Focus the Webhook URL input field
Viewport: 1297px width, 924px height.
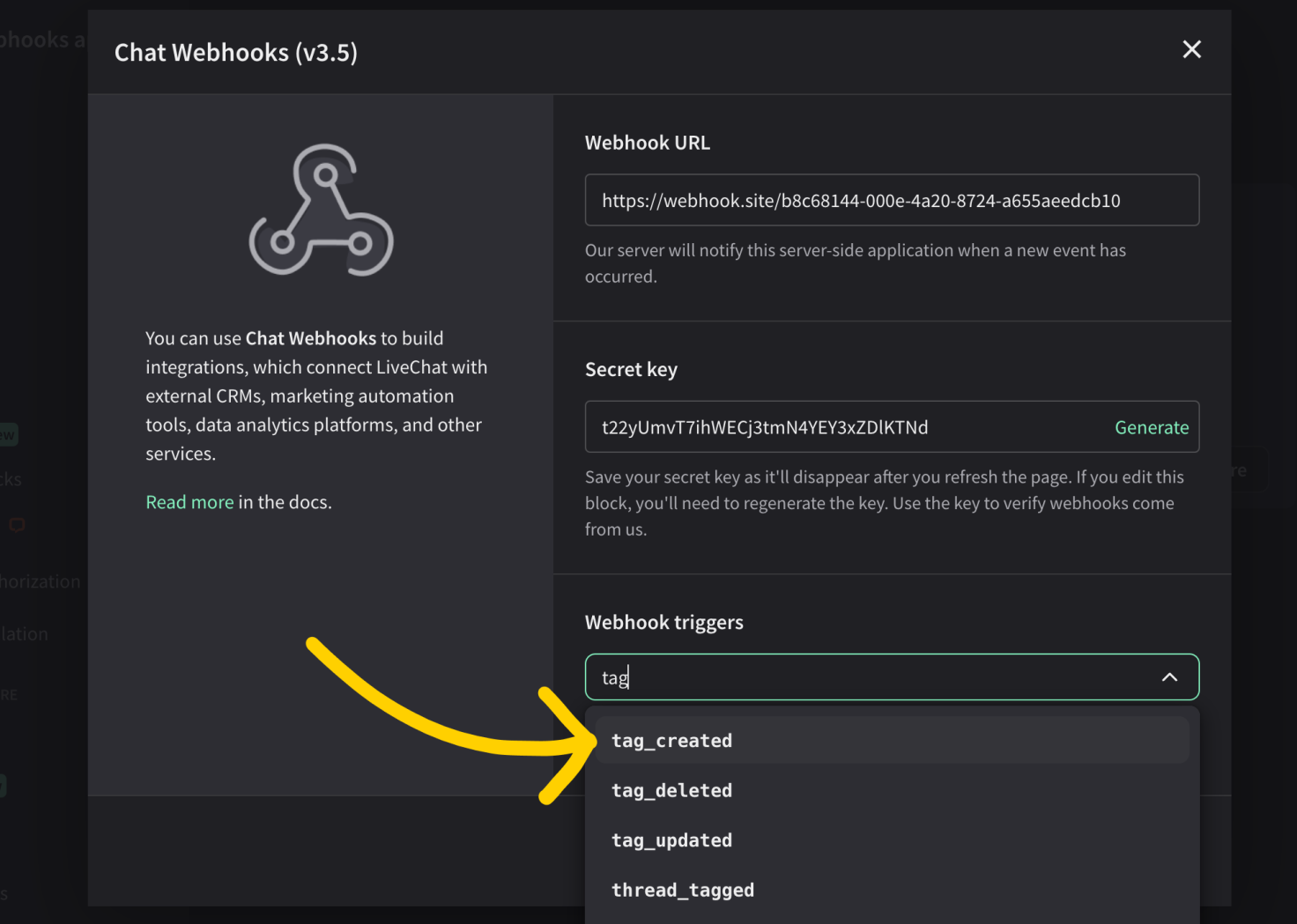pos(892,200)
